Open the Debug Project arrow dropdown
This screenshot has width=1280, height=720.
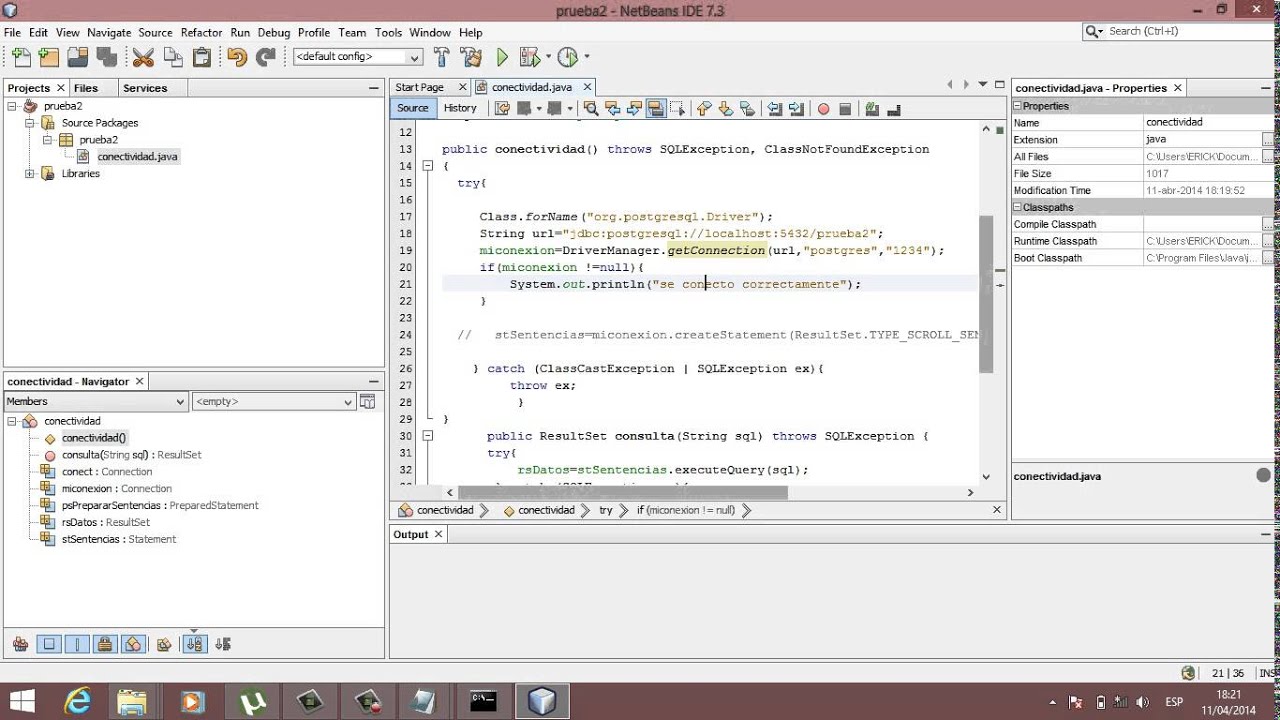coord(547,57)
